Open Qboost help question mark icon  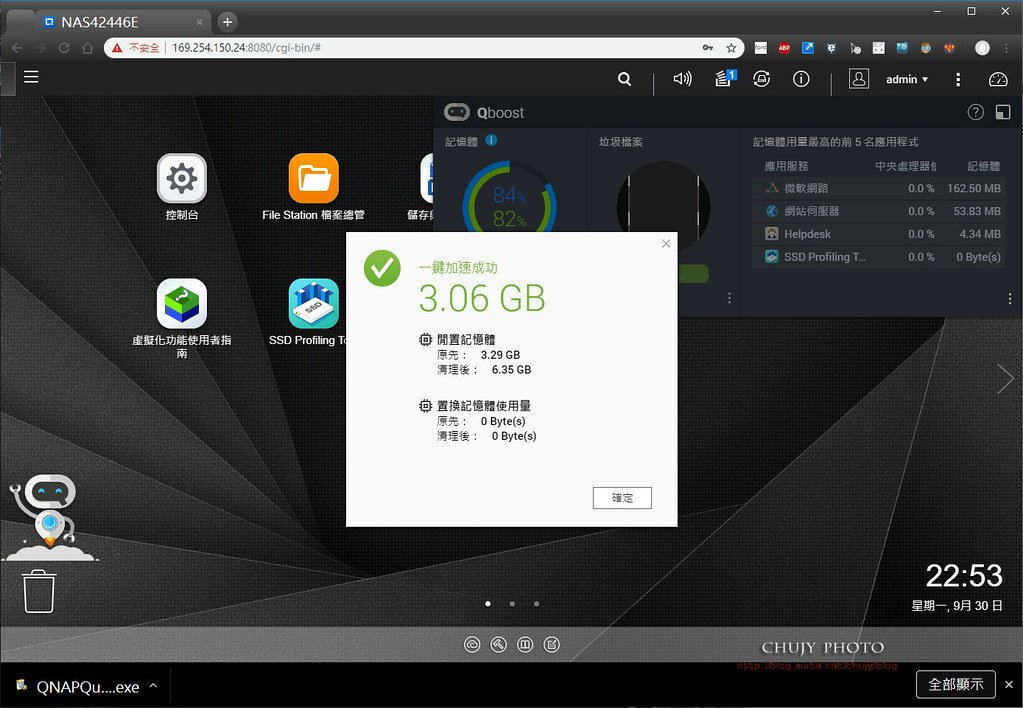(x=975, y=112)
